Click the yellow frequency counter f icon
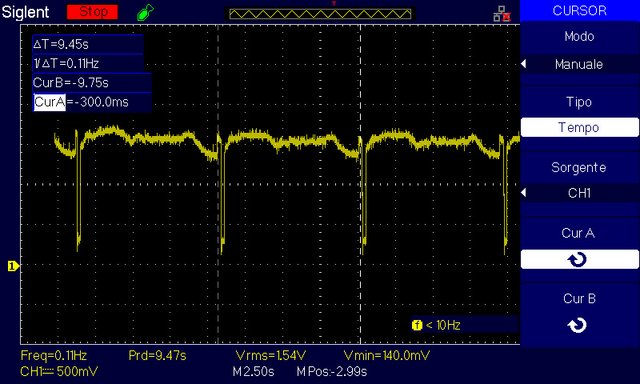640x384 pixels. point(417,325)
